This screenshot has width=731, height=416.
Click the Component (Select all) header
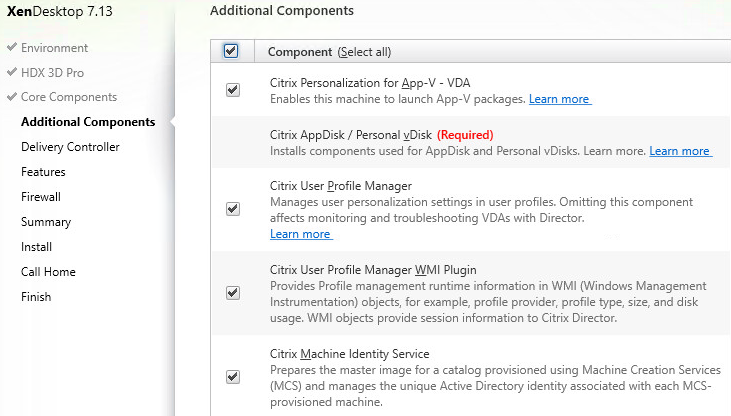[x=329, y=52]
